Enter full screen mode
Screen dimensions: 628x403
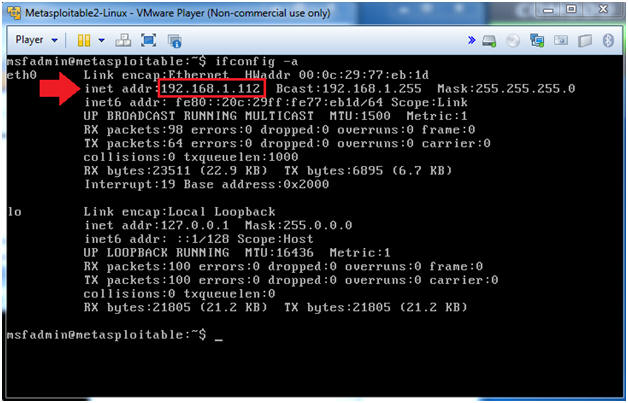click(149, 40)
